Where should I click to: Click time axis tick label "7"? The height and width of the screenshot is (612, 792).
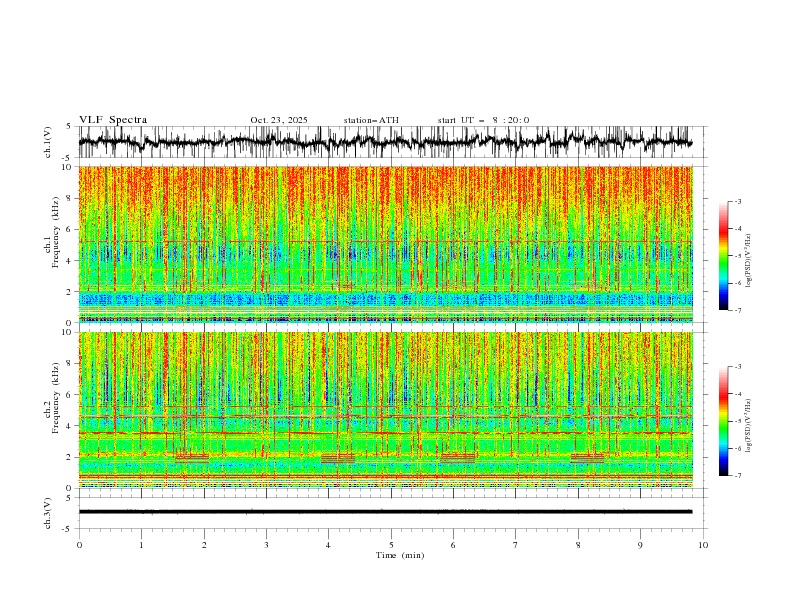click(516, 545)
